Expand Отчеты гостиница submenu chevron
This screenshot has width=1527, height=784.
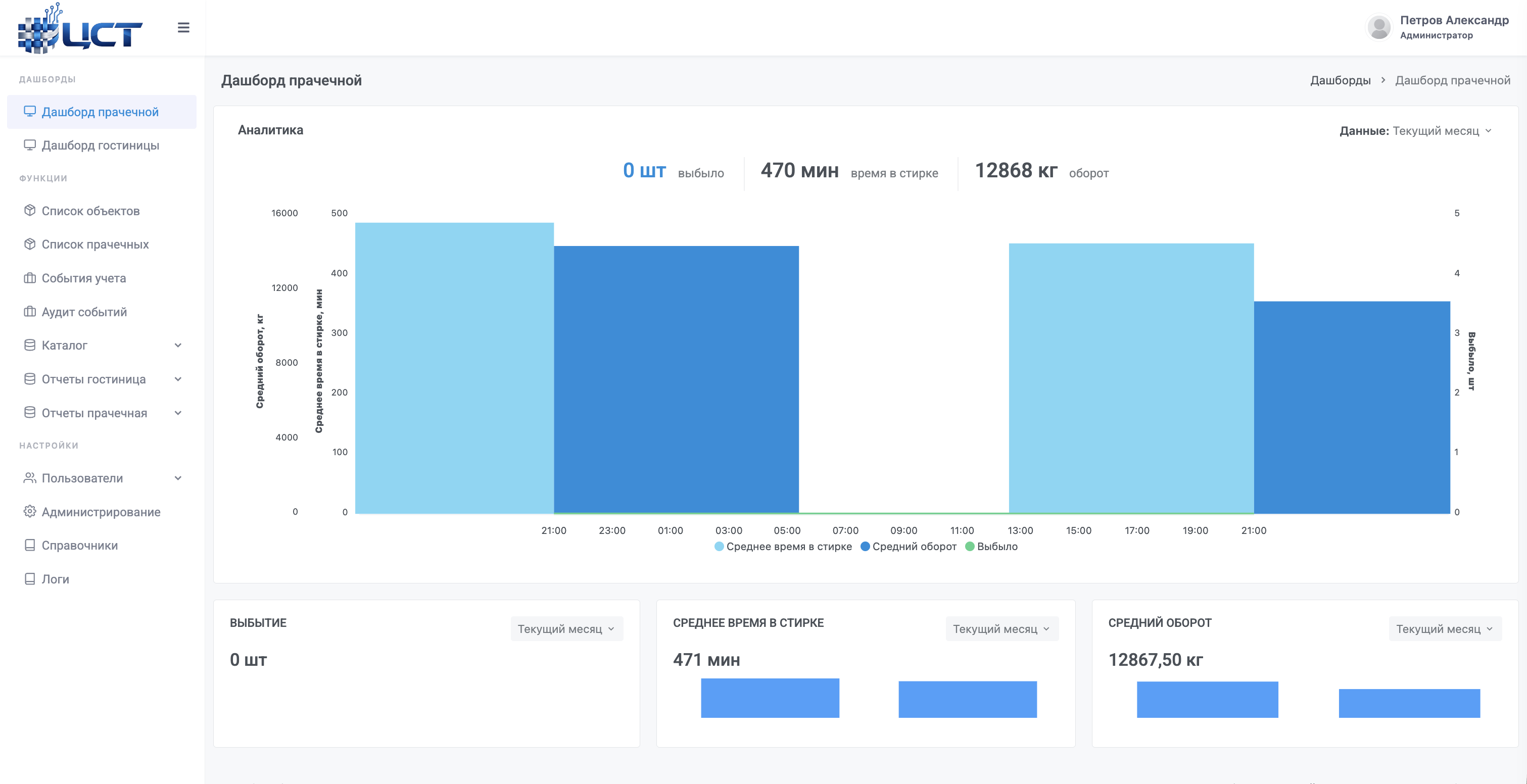178,379
